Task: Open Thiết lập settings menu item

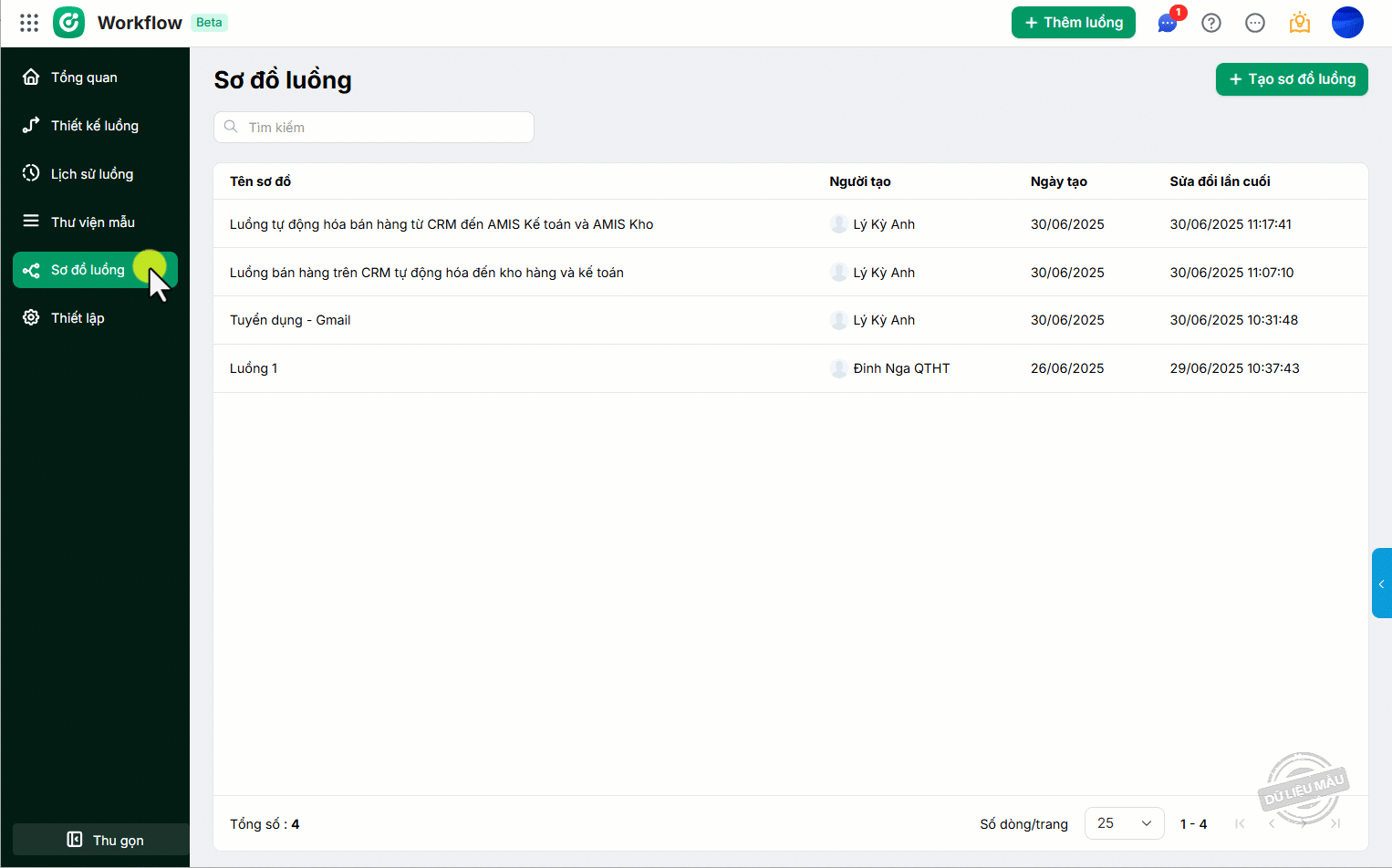Action: tap(78, 318)
